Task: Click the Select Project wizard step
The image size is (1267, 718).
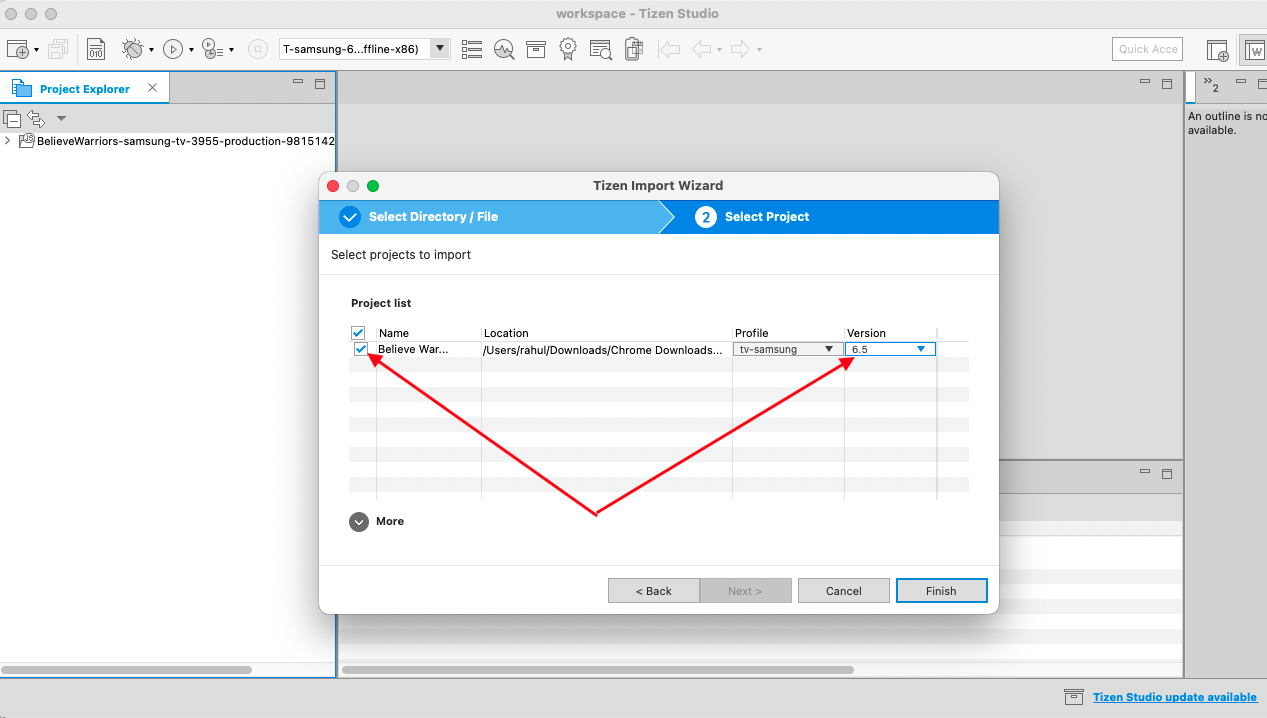Action: coord(830,217)
